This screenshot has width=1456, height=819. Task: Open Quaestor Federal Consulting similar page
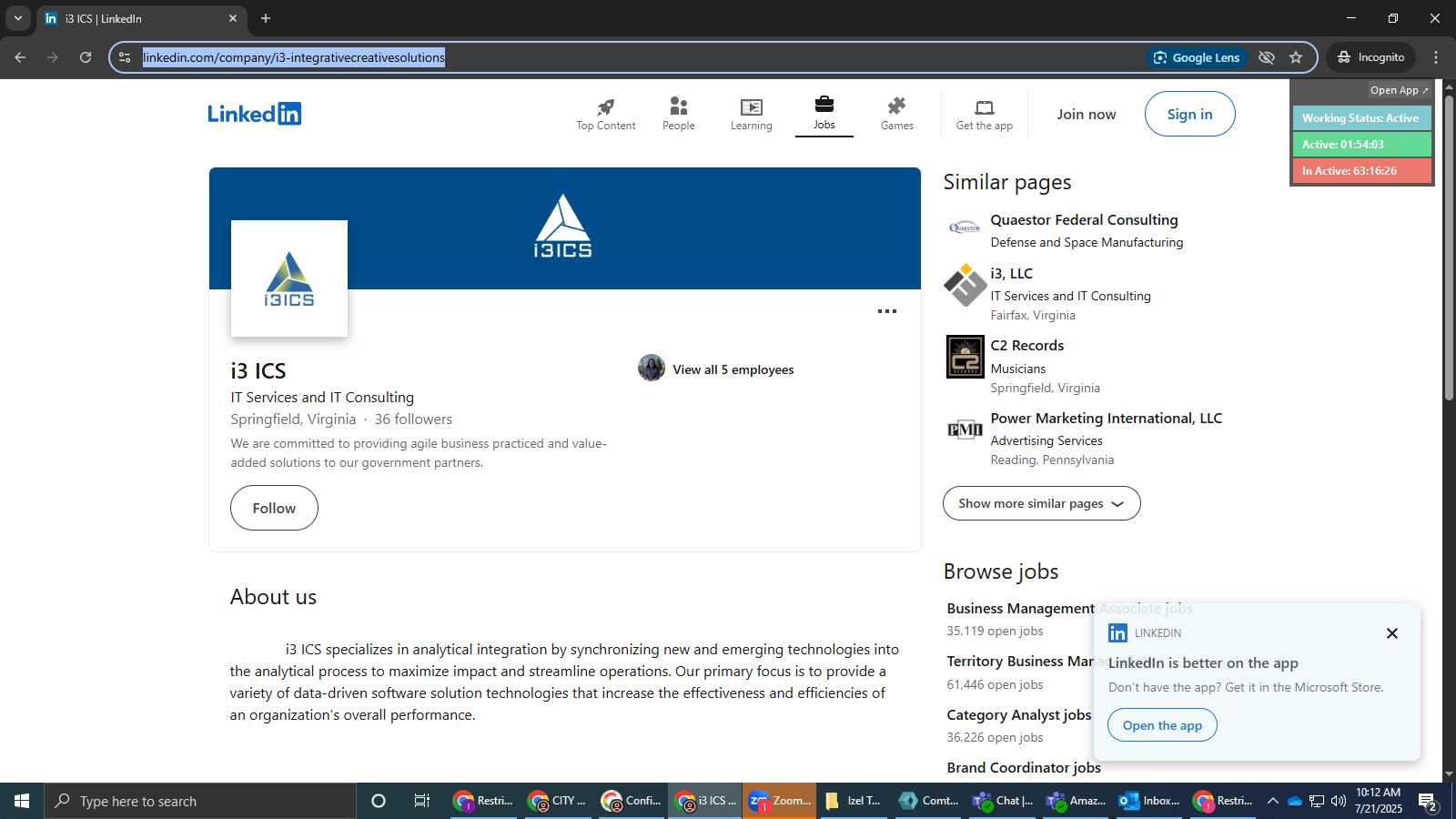1084,220
